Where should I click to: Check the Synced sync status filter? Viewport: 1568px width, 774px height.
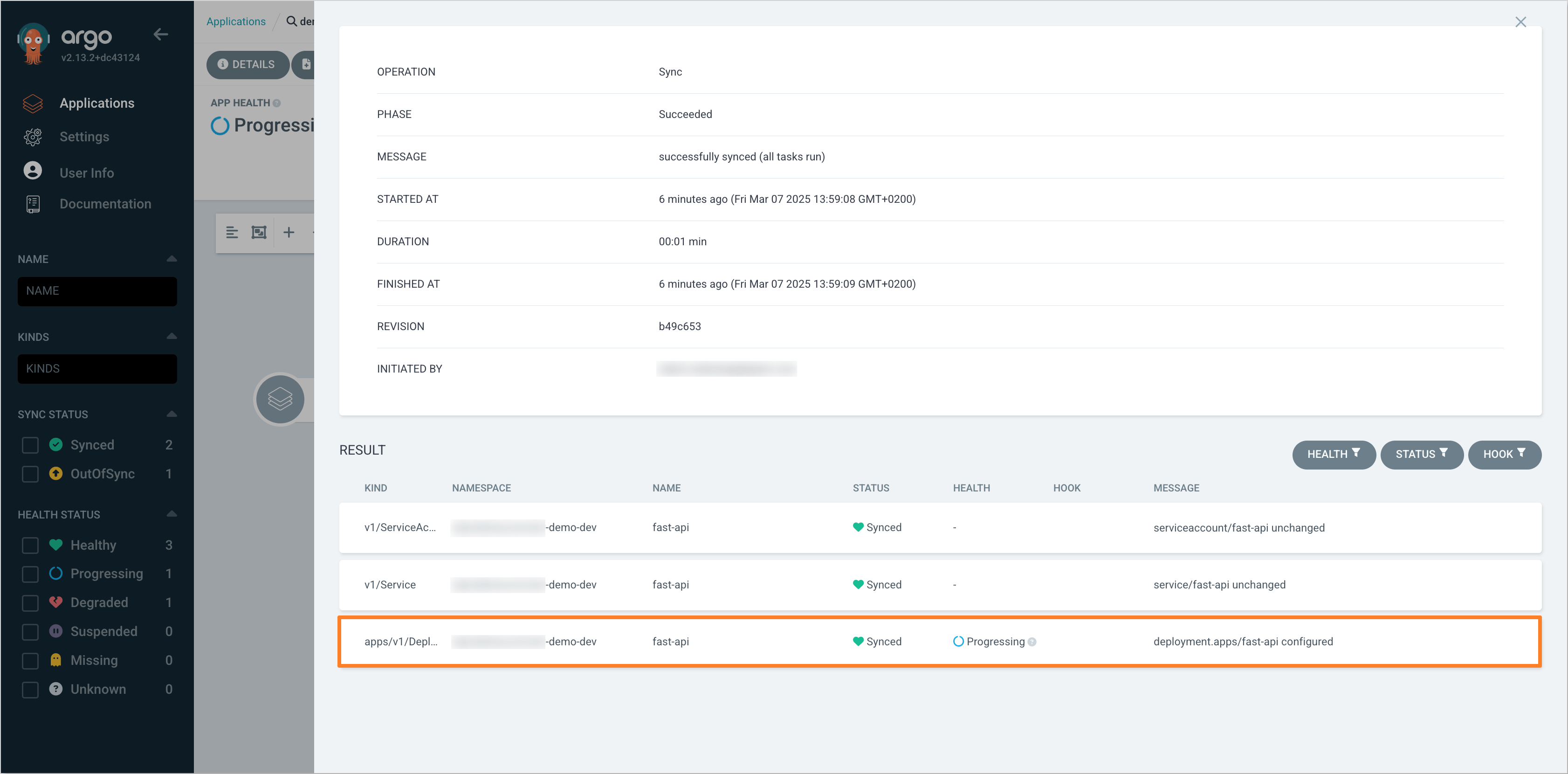[30, 445]
